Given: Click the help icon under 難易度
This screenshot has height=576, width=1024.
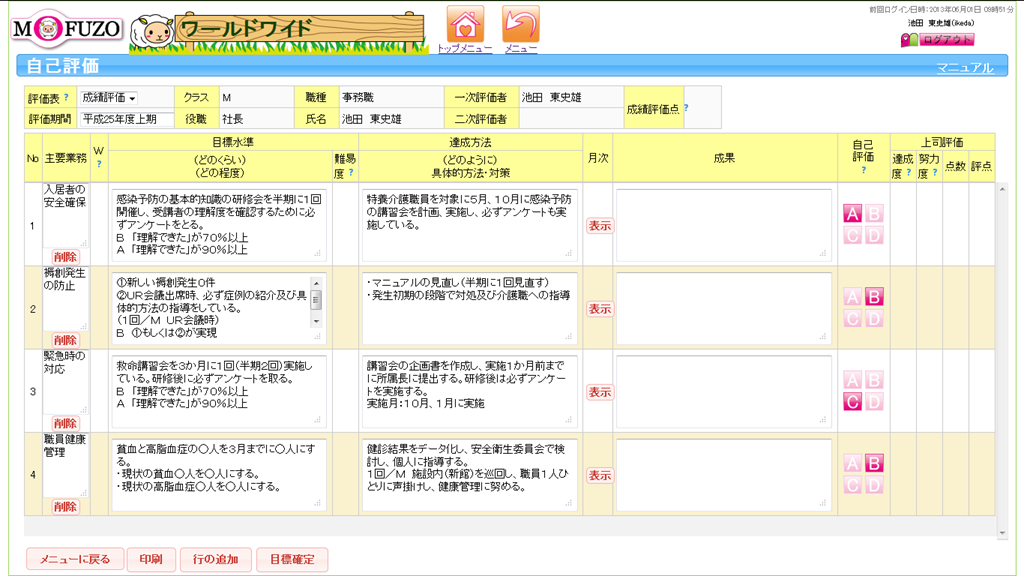Looking at the screenshot, I should [353, 172].
